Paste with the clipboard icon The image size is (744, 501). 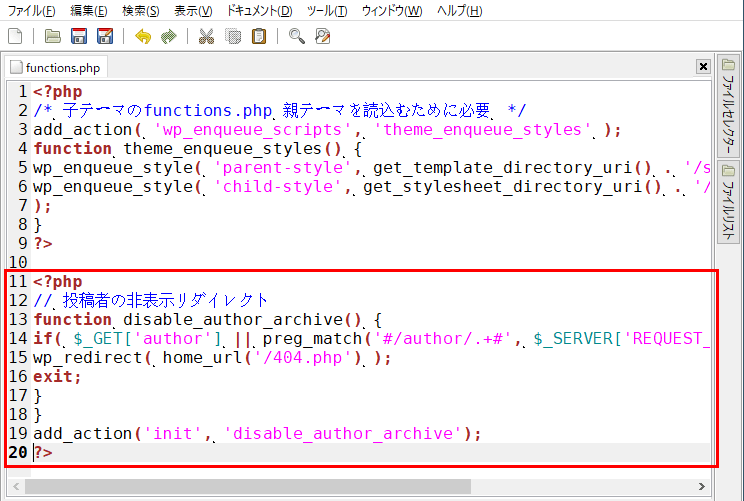pos(259,36)
